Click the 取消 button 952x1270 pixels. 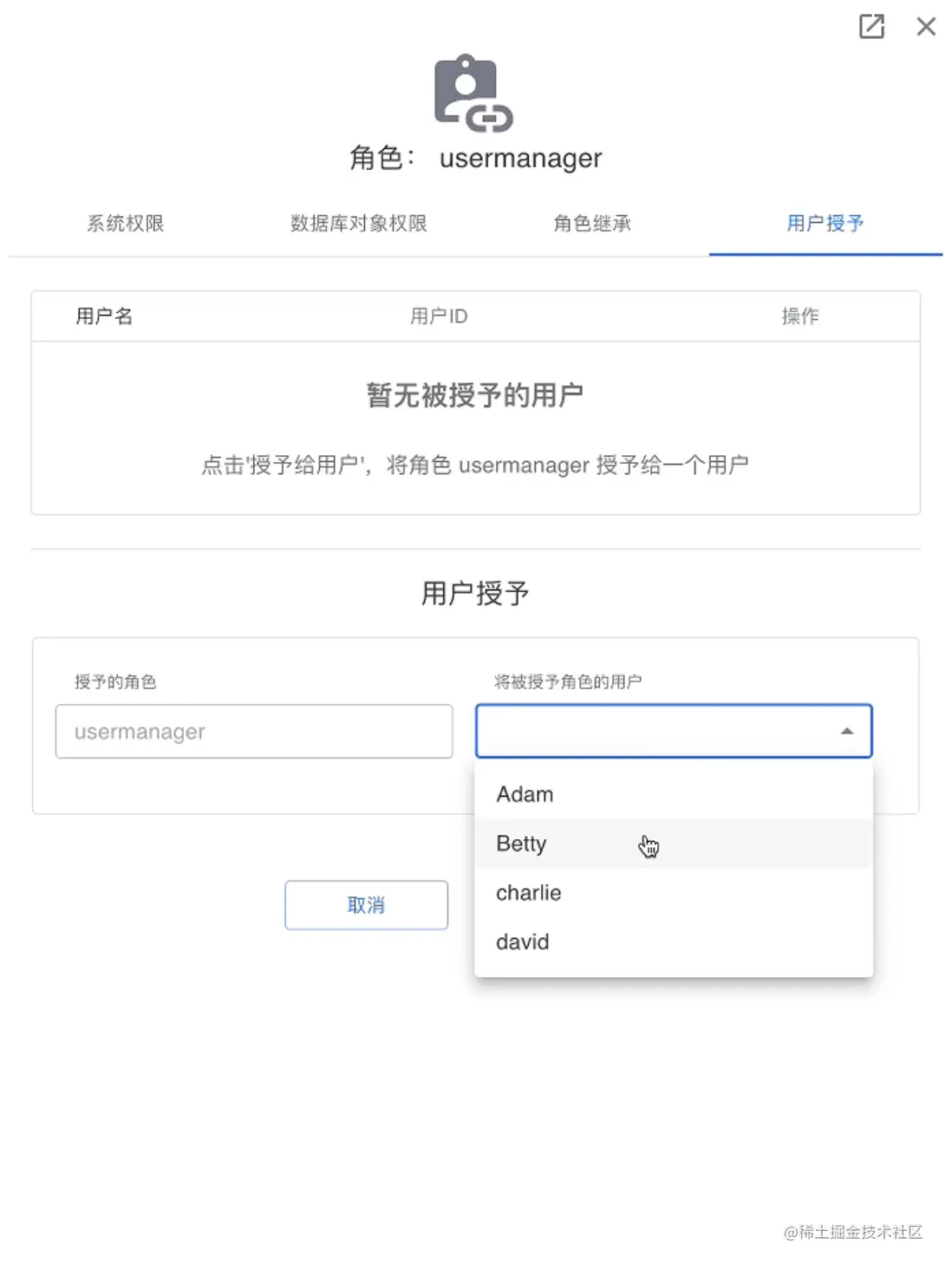366,905
